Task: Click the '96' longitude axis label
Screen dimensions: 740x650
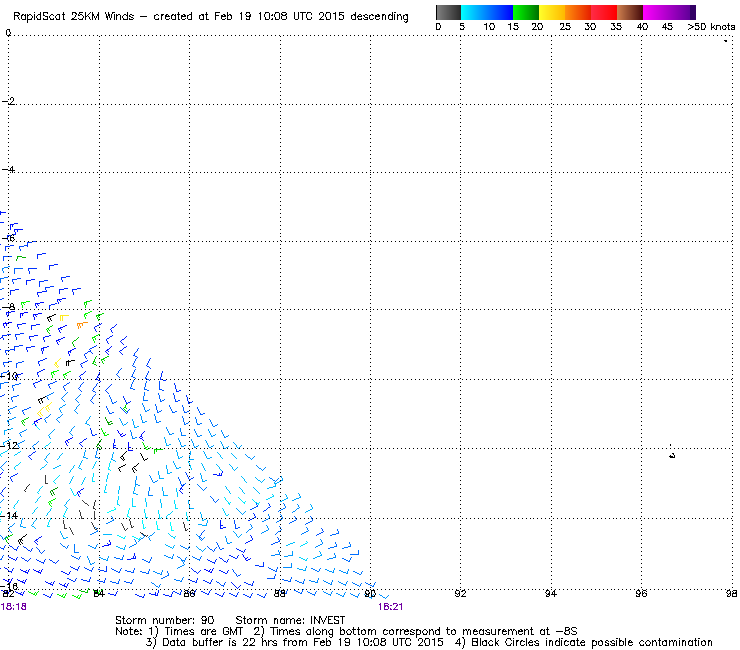Action: point(641,594)
